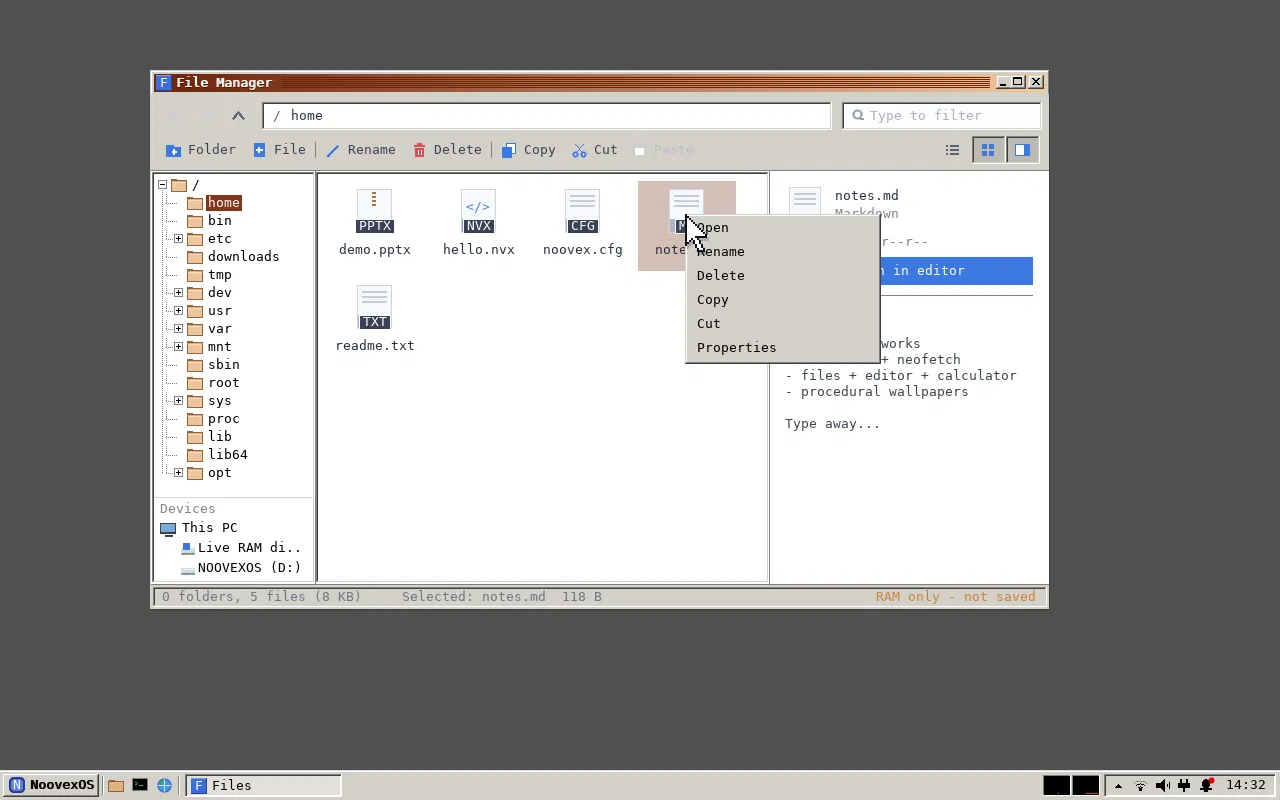The image size is (1280, 800).
Task: Expand the usr folder in the tree
Action: (178, 311)
